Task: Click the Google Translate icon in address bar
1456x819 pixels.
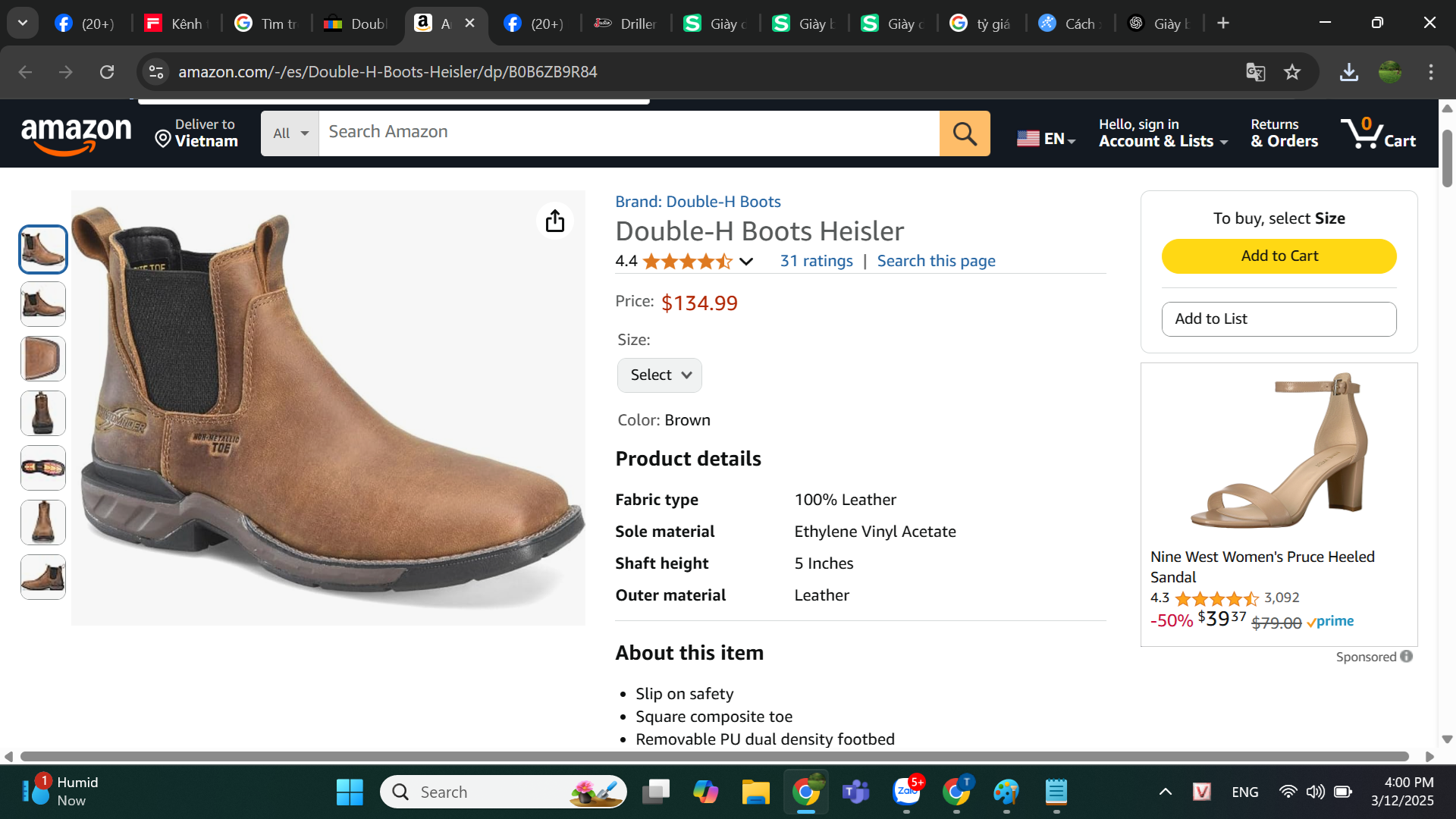Action: [x=1255, y=72]
